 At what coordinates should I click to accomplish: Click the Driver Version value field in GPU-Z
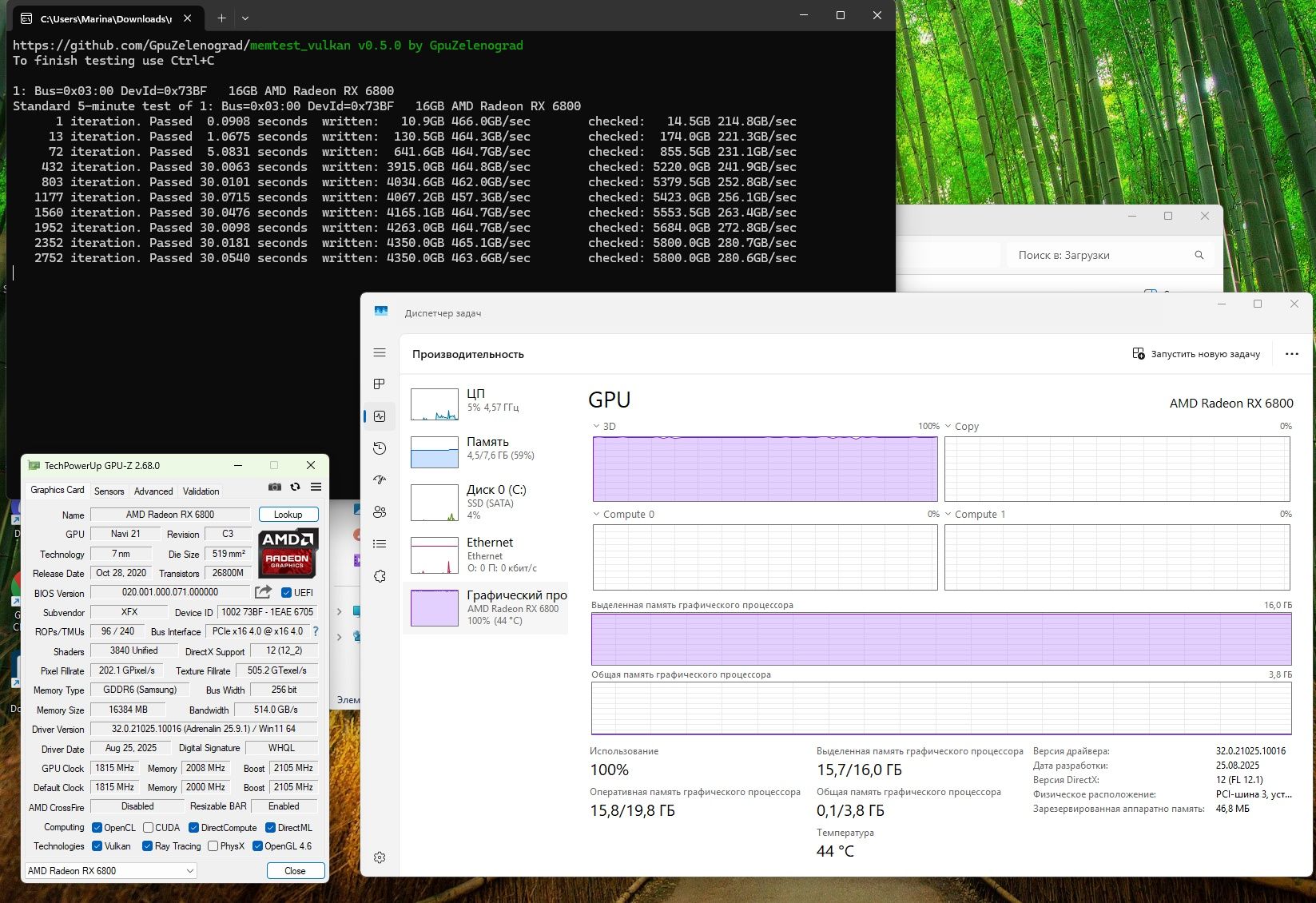[x=204, y=729]
